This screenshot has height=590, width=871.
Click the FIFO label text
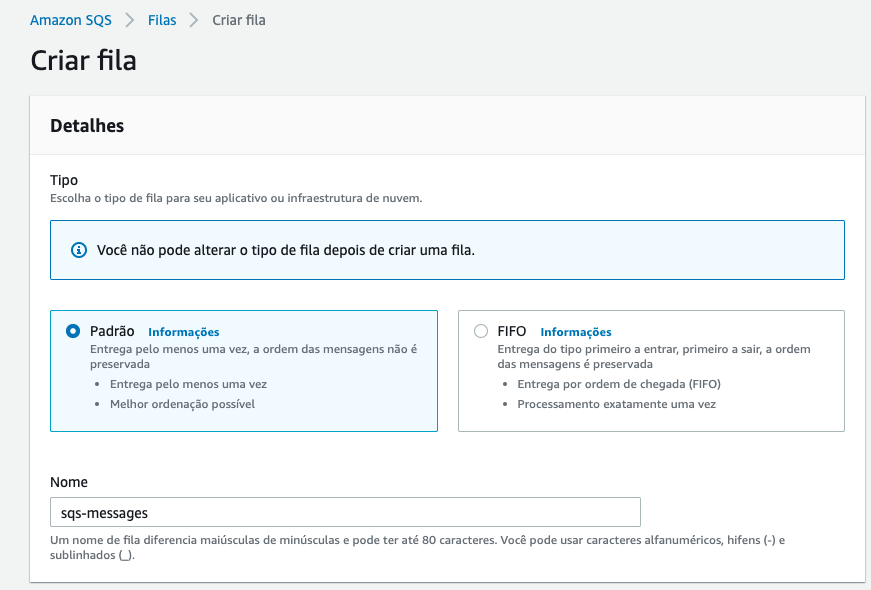[x=512, y=331]
